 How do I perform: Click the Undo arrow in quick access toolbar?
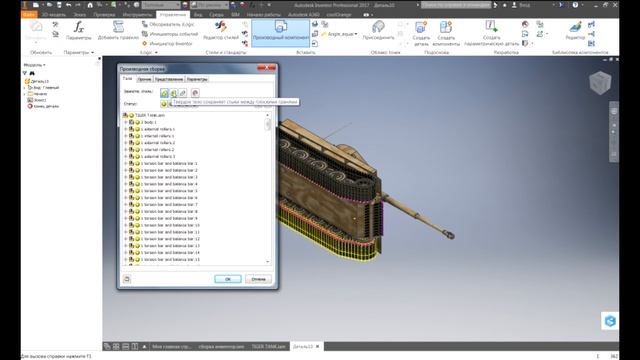pos(69,5)
